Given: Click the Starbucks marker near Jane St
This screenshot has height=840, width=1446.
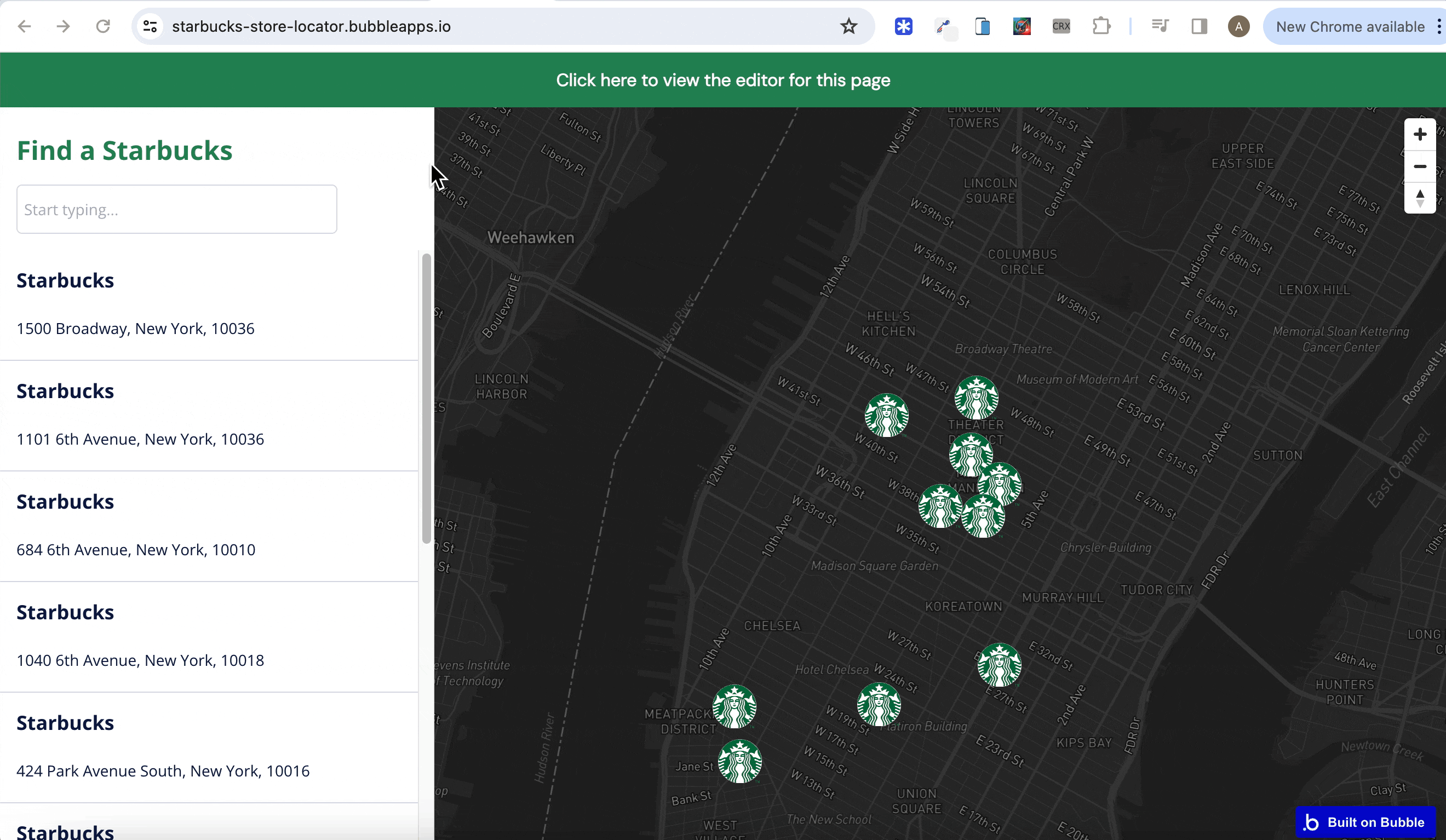Looking at the screenshot, I should coord(739,761).
